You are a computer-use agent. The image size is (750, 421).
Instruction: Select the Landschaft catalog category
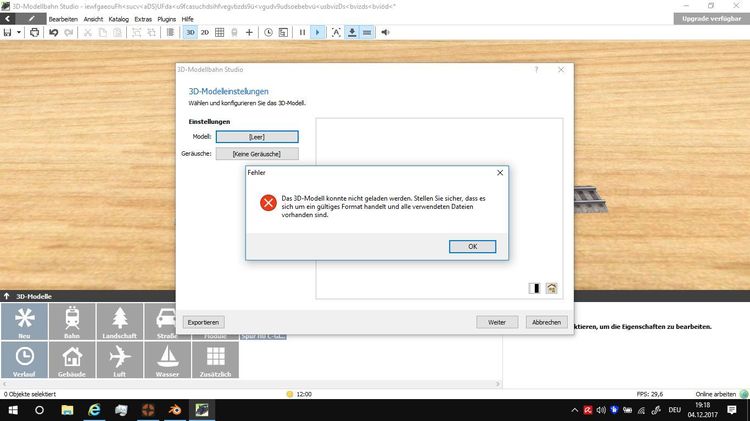(120, 321)
